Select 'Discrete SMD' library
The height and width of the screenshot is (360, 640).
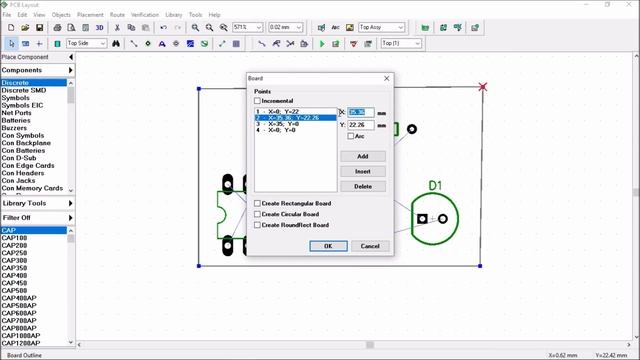[x=24, y=90]
